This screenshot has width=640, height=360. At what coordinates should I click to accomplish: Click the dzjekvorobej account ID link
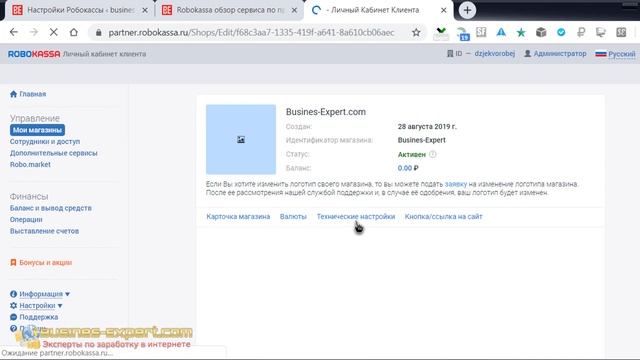495,53
